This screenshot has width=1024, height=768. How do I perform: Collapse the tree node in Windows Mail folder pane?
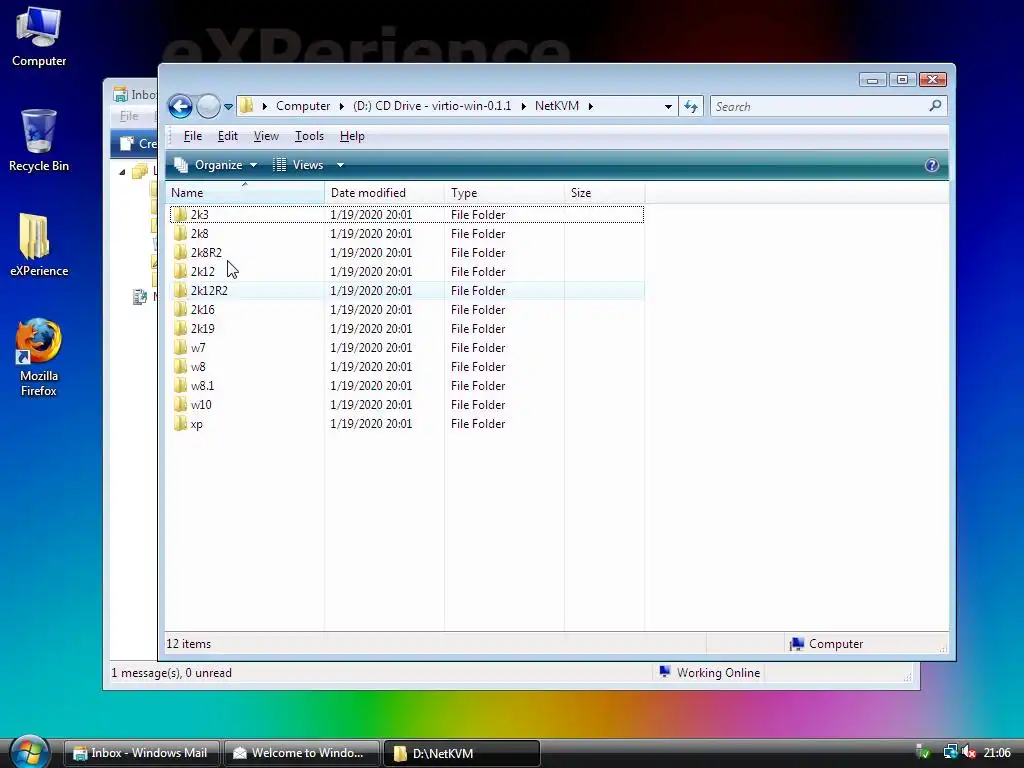[122, 172]
